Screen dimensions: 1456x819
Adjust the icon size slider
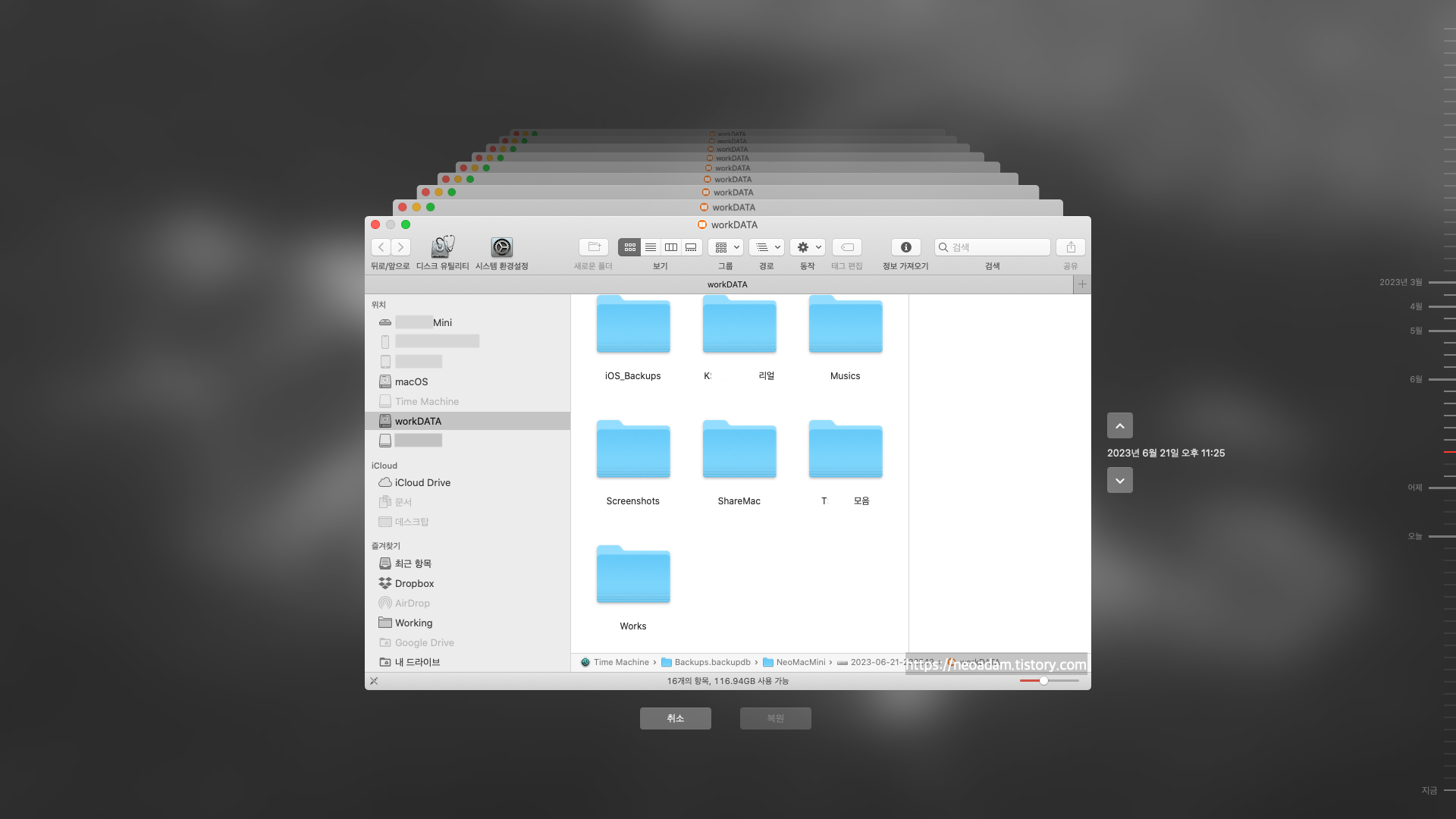point(1044,681)
